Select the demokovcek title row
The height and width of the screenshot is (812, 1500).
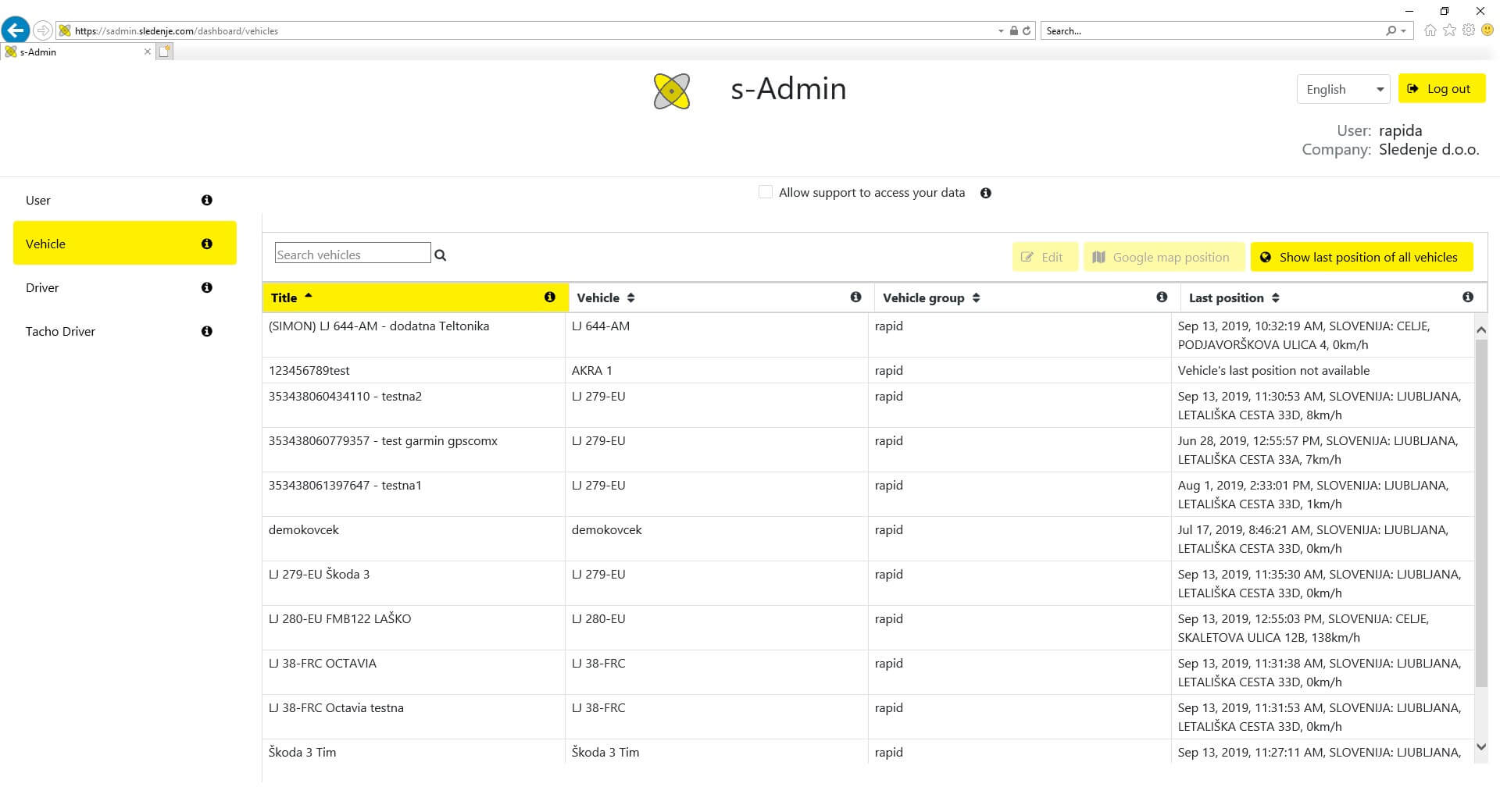click(868, 539)
